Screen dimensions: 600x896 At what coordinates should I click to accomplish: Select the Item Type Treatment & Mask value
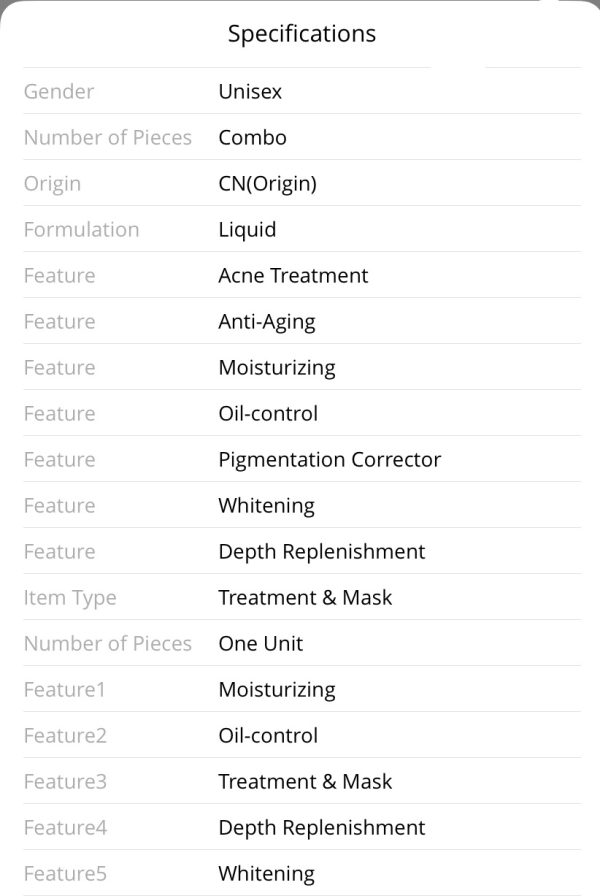point(305,598)
